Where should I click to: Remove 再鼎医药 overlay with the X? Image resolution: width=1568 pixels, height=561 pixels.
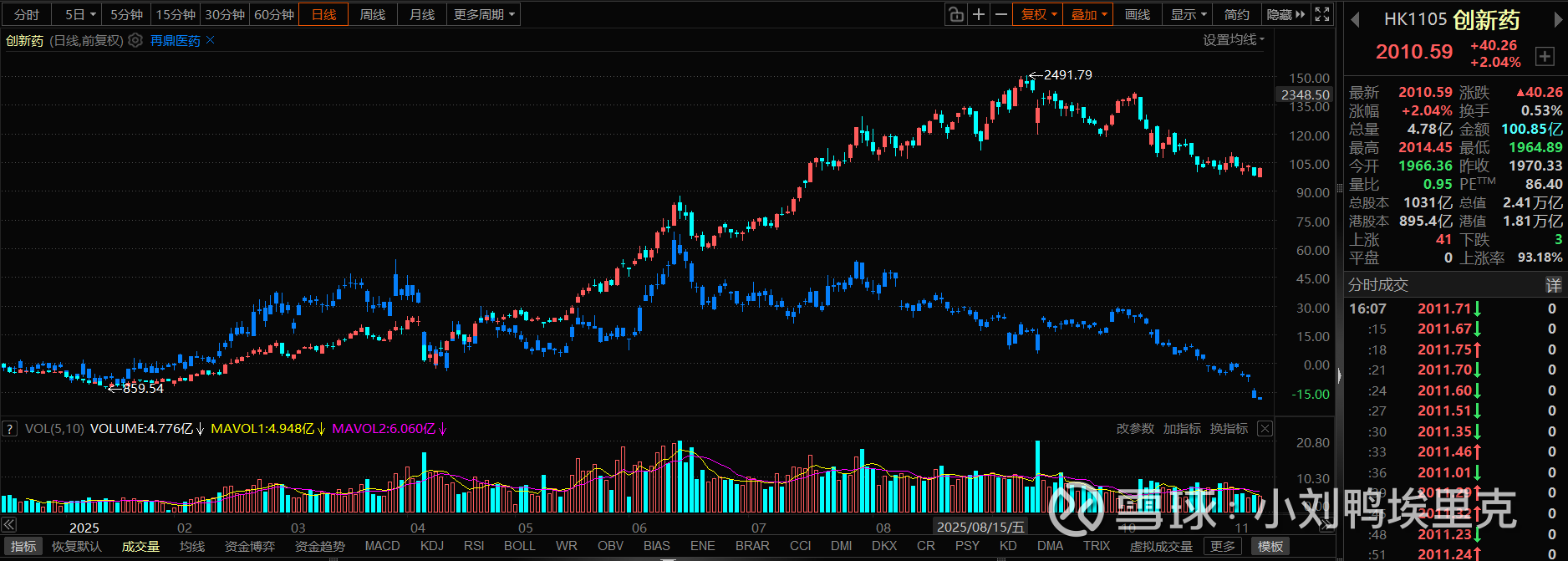tap(210, 40)
